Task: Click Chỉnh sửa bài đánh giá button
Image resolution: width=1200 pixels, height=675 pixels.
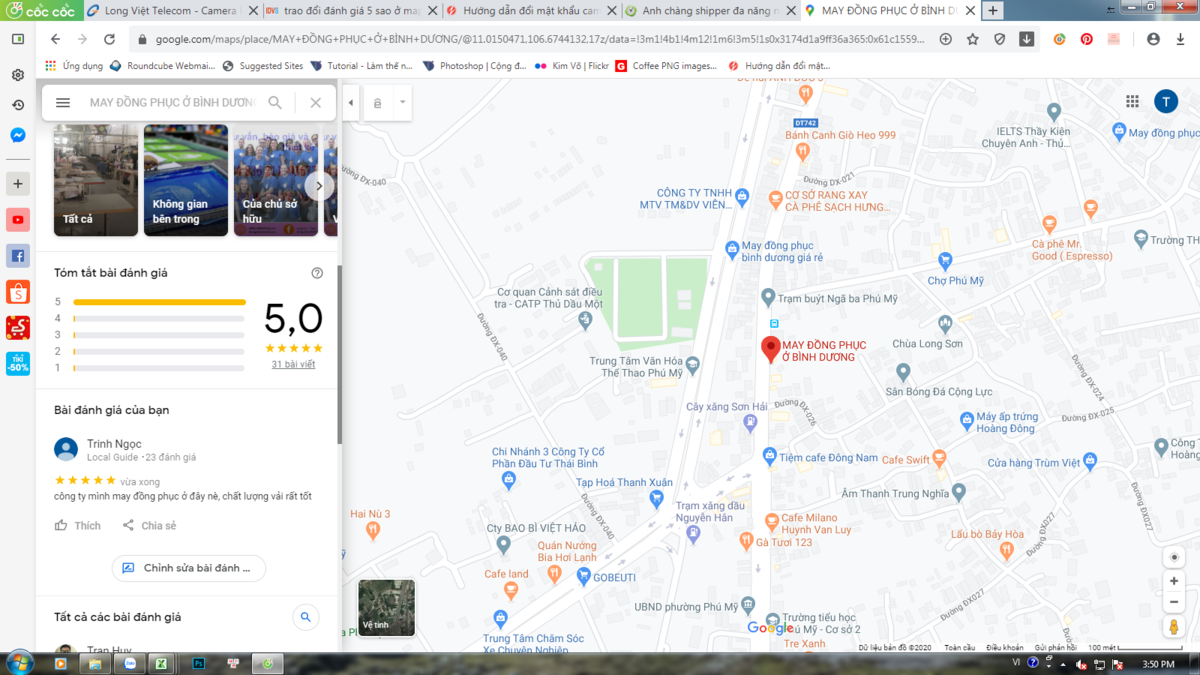Action: click(x=189, y=568)
